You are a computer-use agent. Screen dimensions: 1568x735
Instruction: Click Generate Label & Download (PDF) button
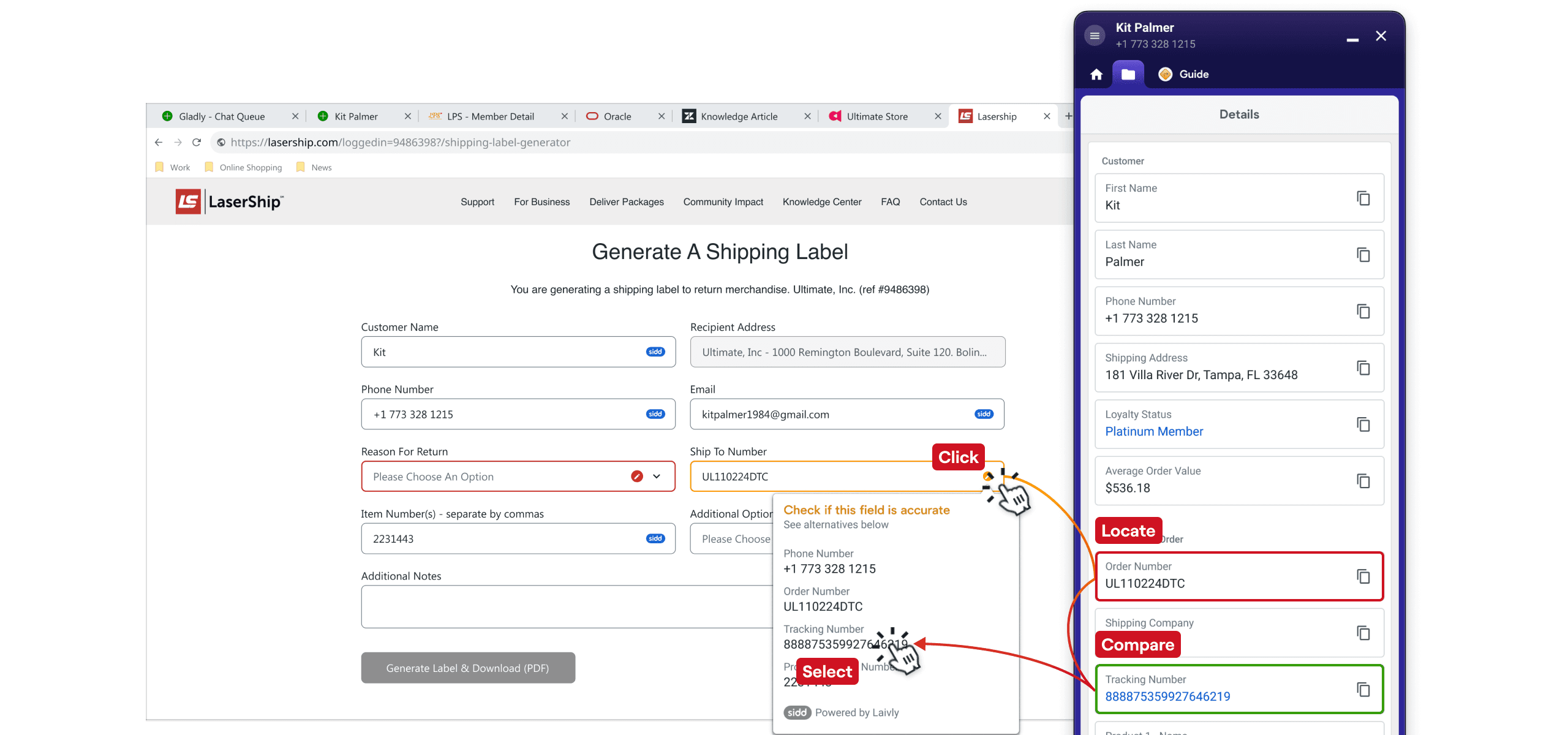[467, 668]
